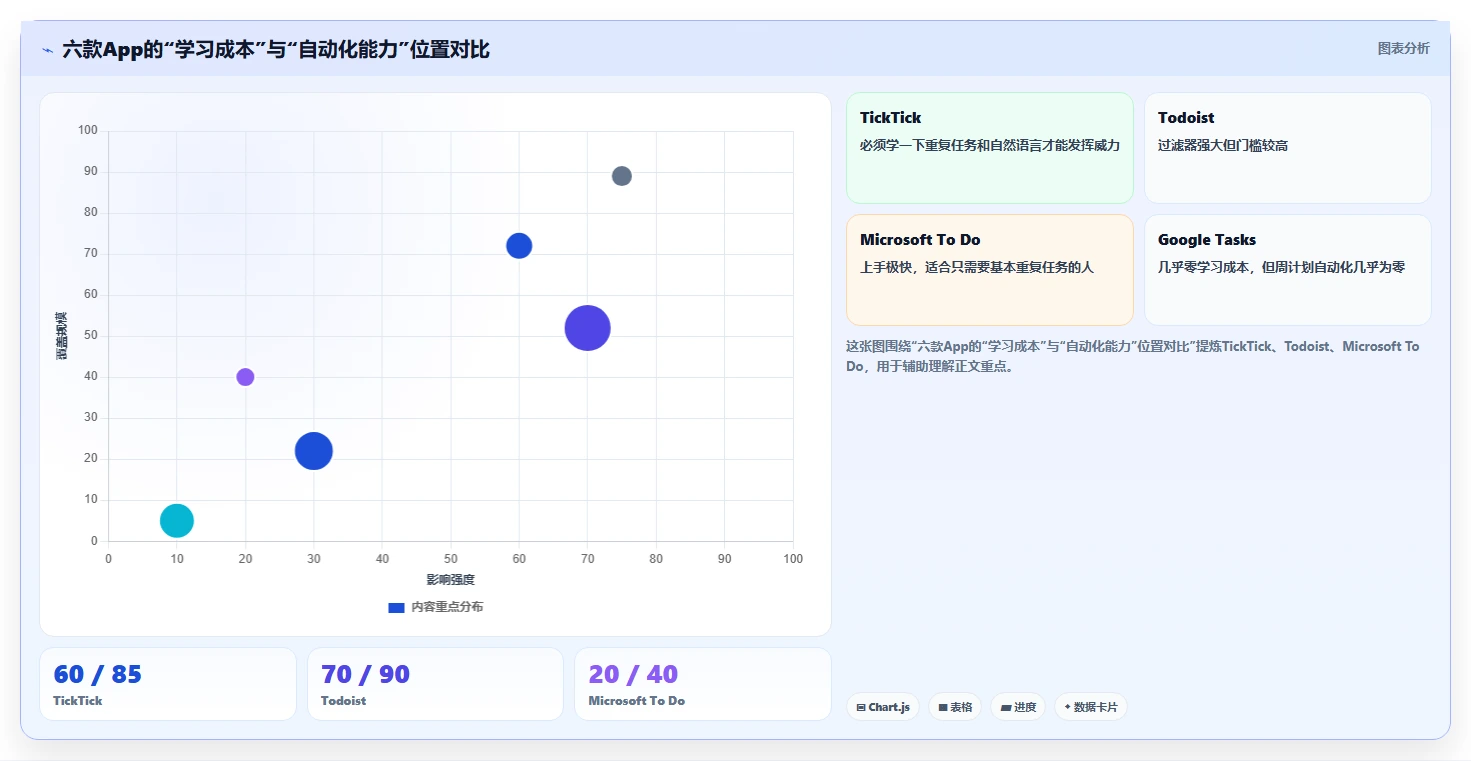Select the blue bubble at x=60
Image resolution: width=1471 pixels, height=761 pixels.
[519, 246]
